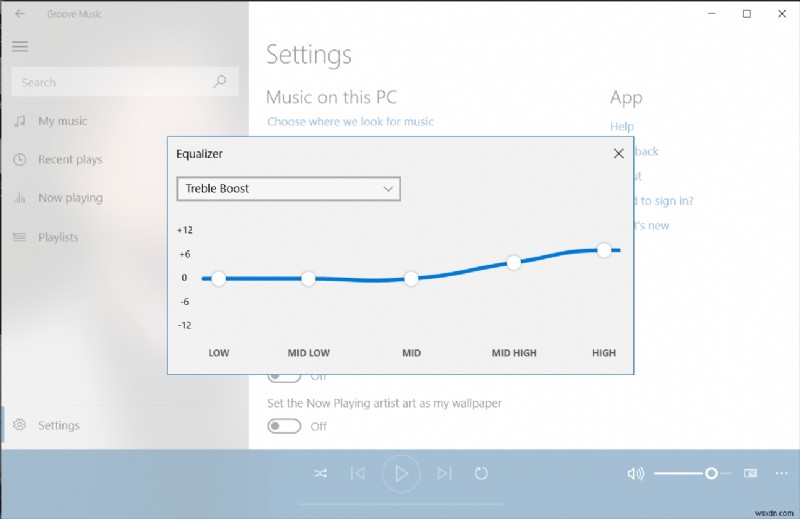This screenshot has width=800, height=519.
Task: Click the Equalizer dialog title
Action: pyautogui.click(x=199, y=154)
